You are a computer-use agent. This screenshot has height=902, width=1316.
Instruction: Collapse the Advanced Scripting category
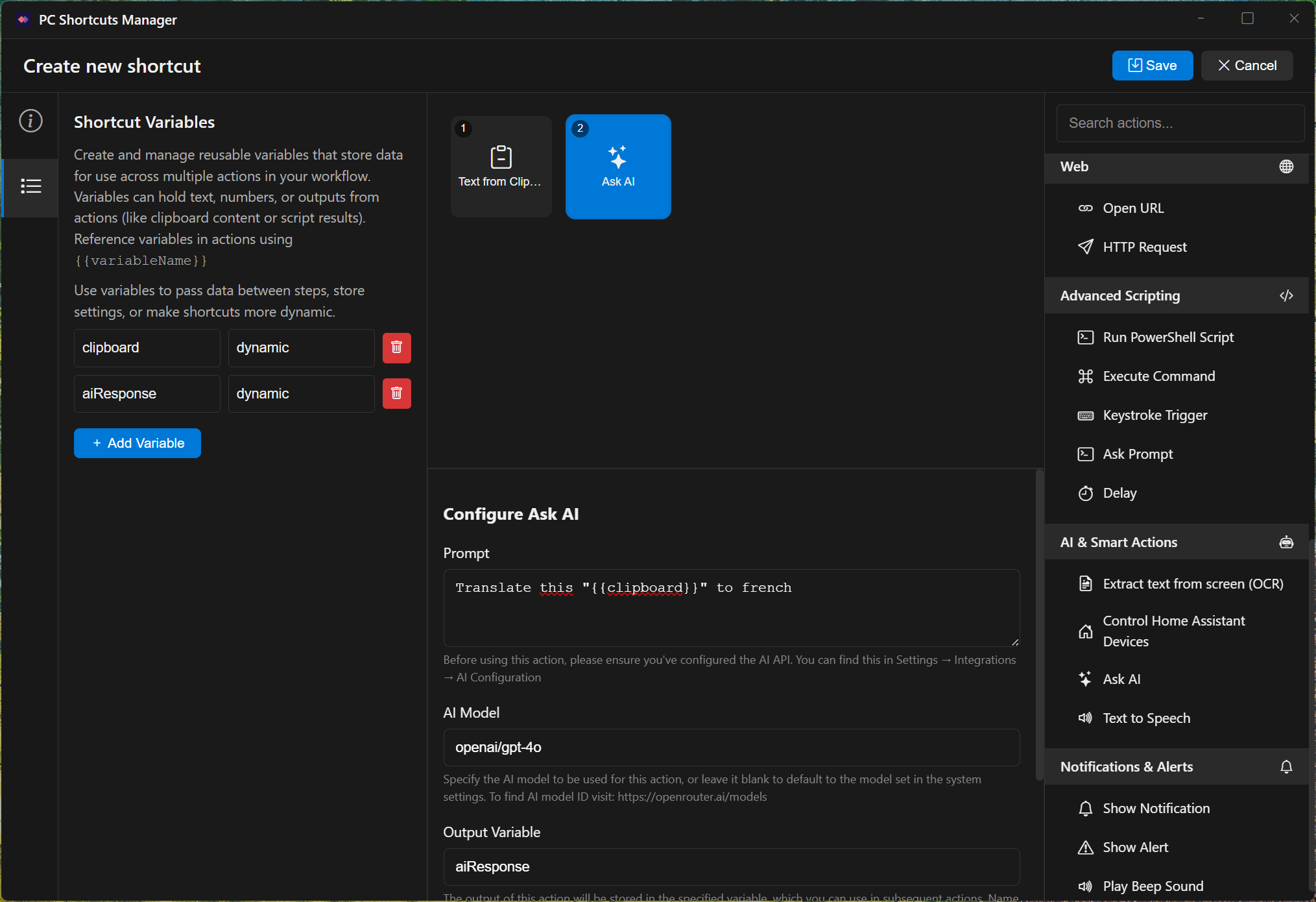[x=1176, y=296]
